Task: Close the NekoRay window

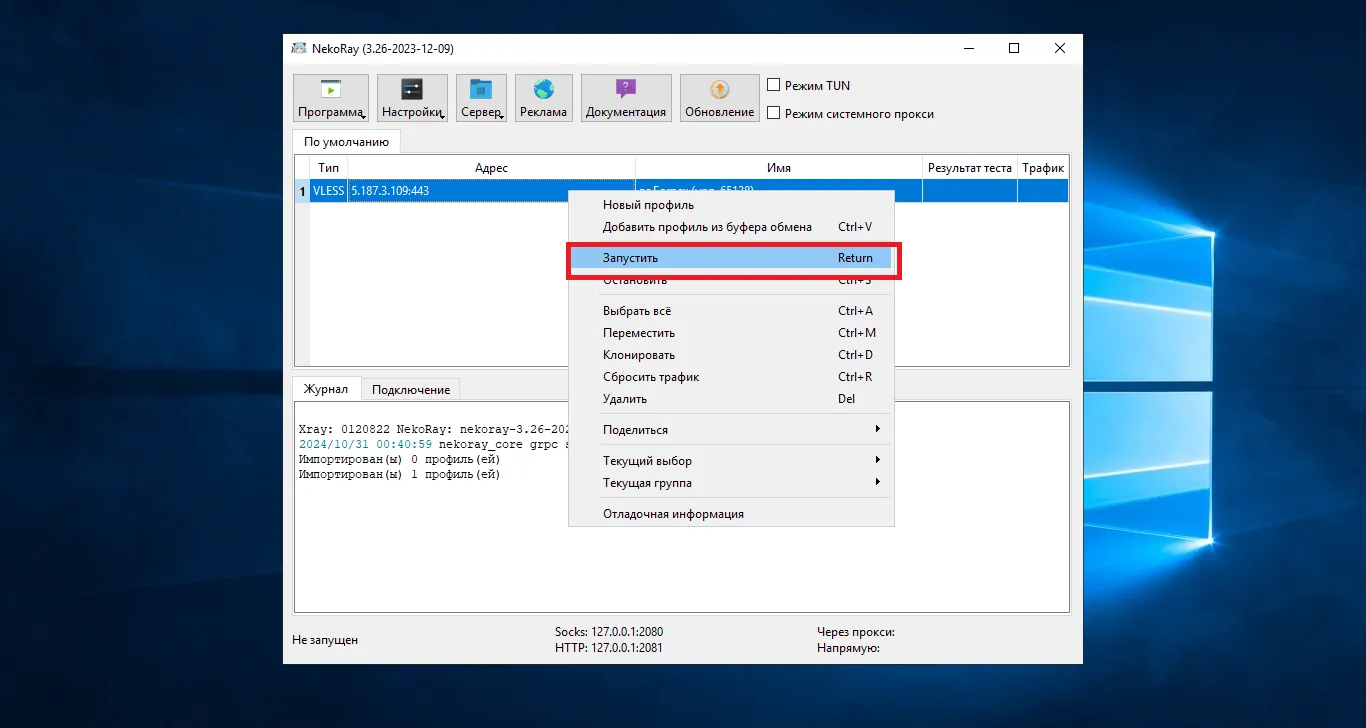Action: [x=1060, y=48]
